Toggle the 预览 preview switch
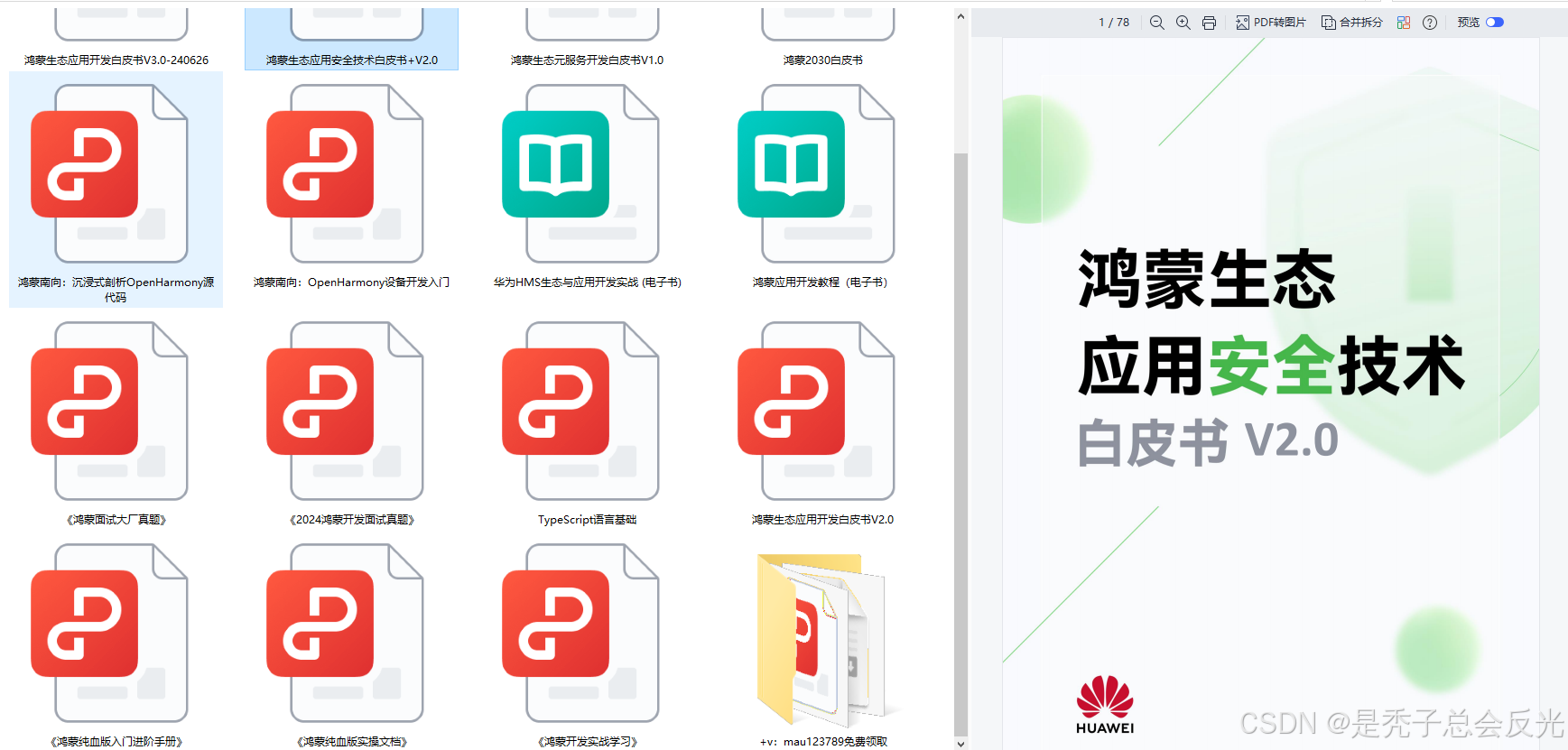The image size is (1568, 750). pyautogui.click(x=1495, y=23)
